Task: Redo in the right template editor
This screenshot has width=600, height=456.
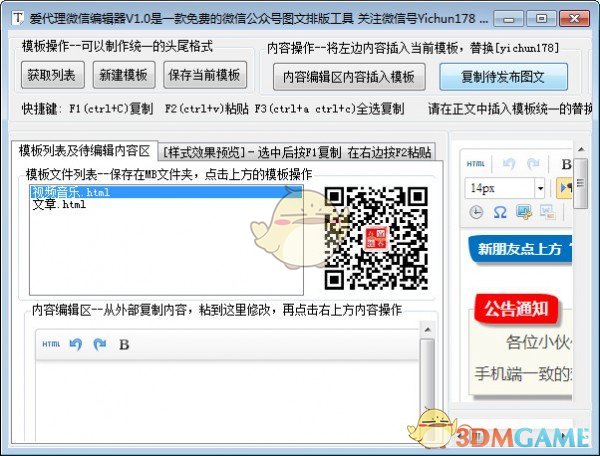Action: coord(533,164)
